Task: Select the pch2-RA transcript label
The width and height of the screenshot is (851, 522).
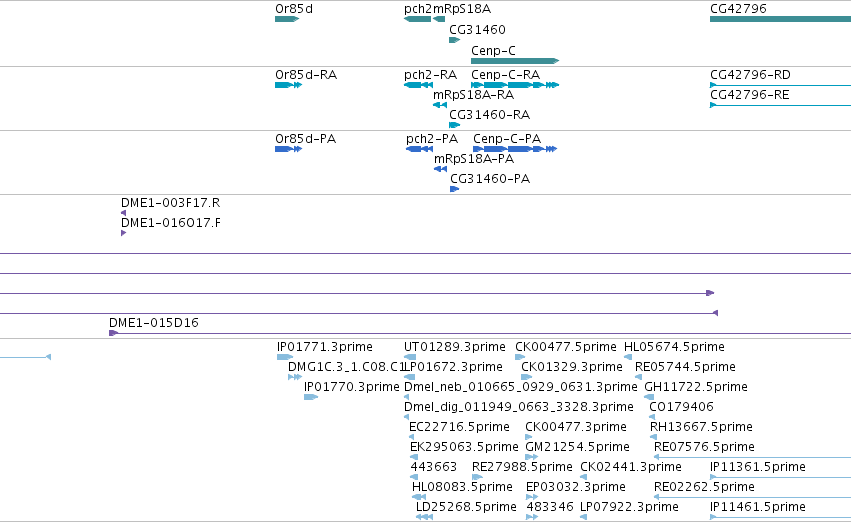Action: [x=430, y=75]
